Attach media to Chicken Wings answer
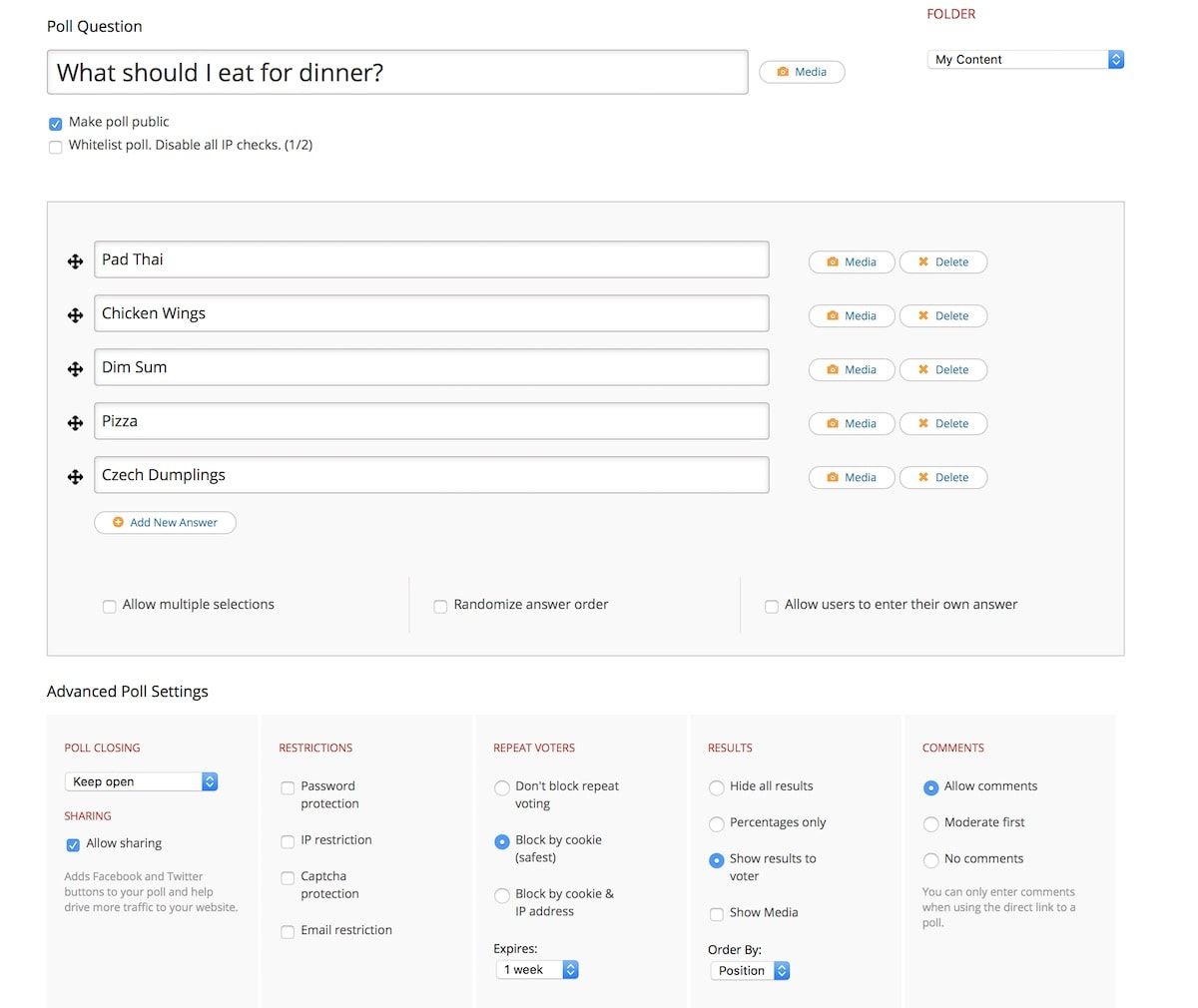 (x=851, y=315)
